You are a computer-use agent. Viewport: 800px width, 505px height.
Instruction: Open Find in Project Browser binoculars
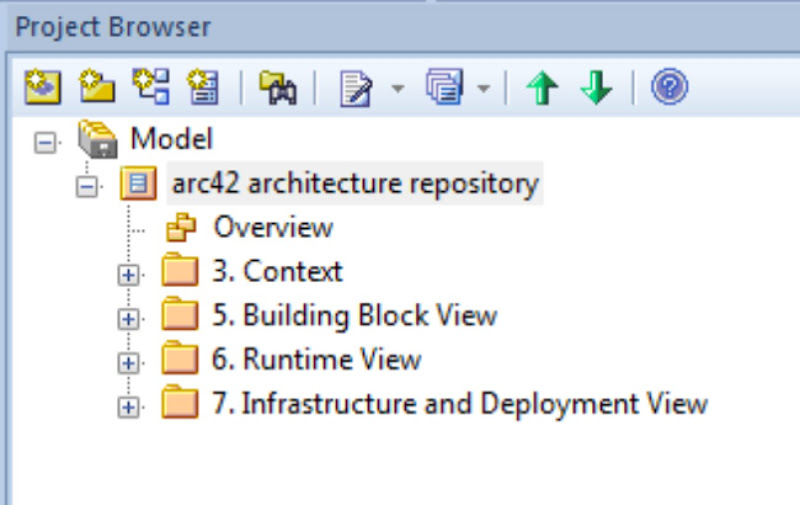tap(277, 89)
